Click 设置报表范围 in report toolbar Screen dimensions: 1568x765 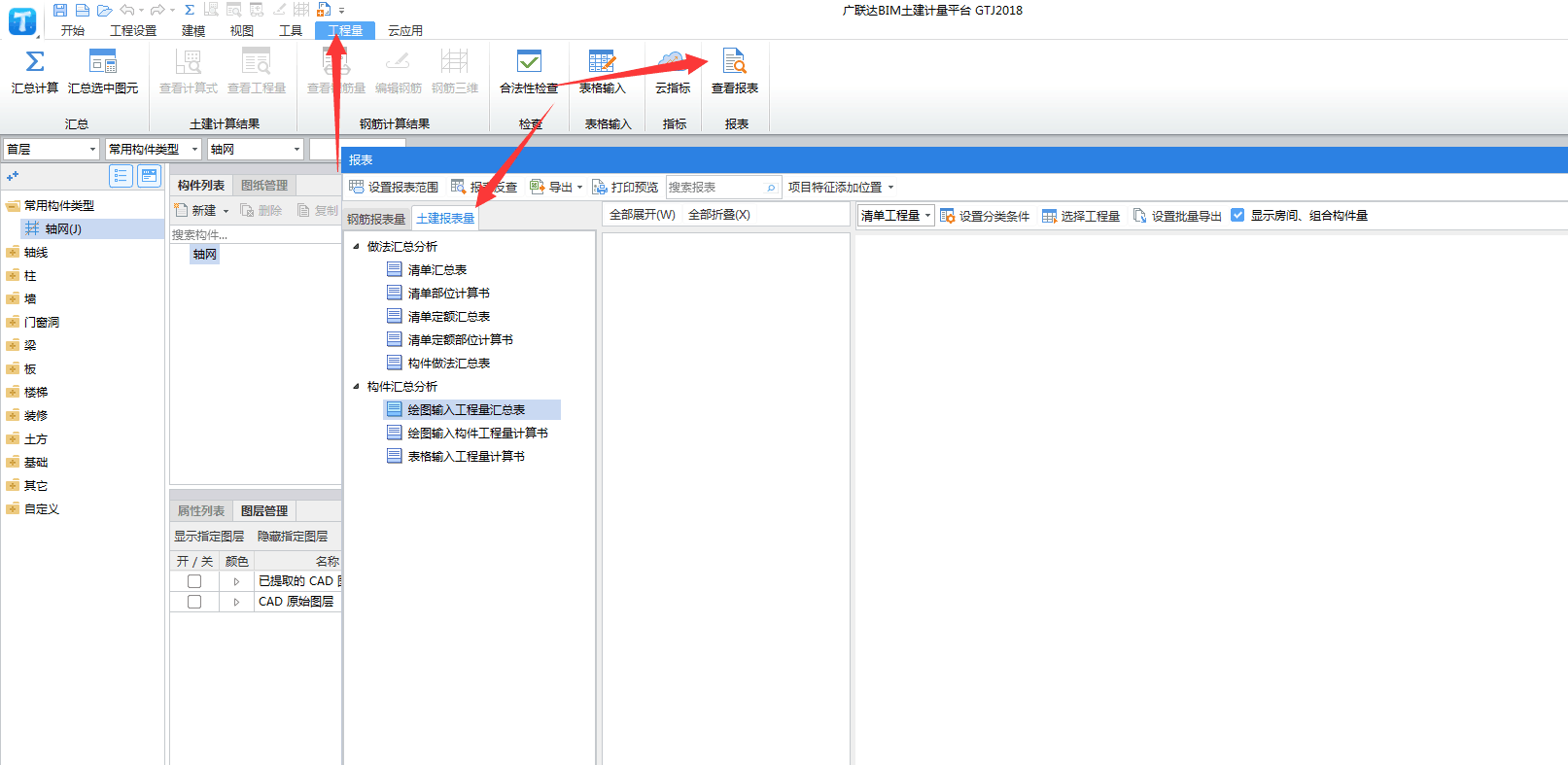pos(394,187)
